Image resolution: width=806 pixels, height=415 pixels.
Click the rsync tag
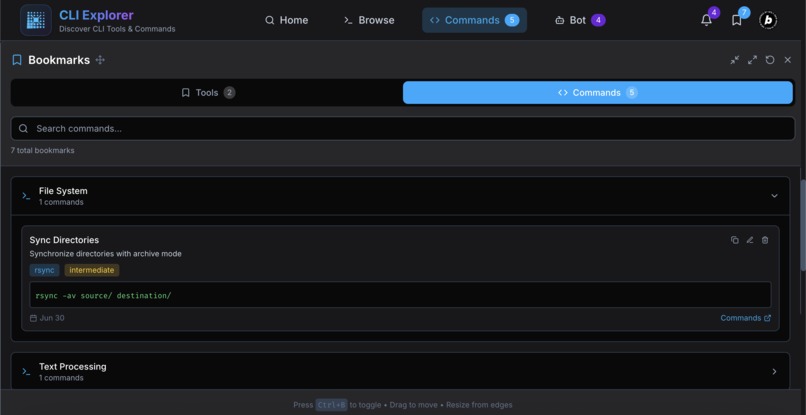(44, 270)
